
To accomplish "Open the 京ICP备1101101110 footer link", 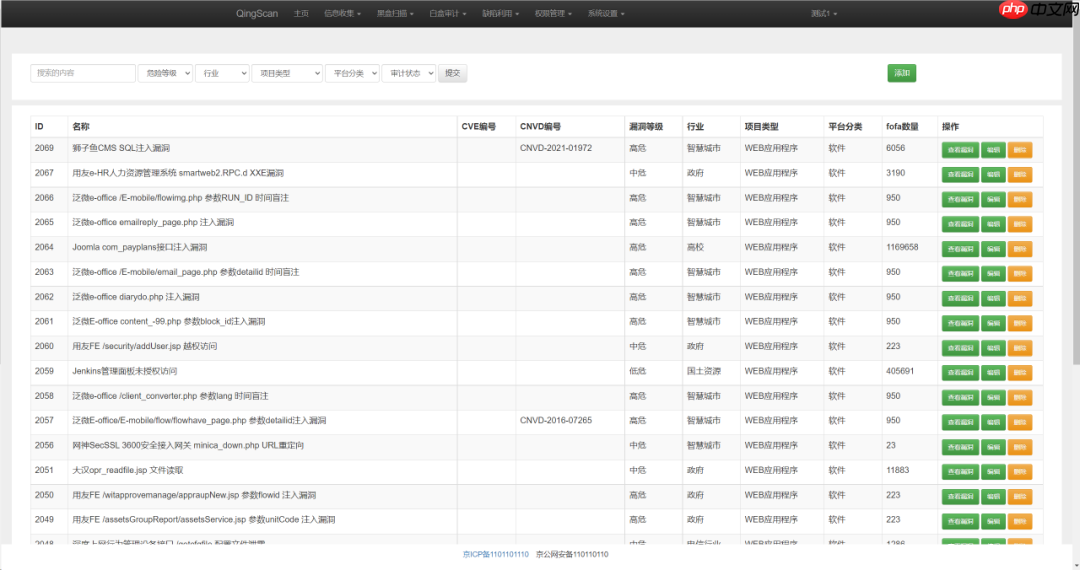I will click(496, 554).
